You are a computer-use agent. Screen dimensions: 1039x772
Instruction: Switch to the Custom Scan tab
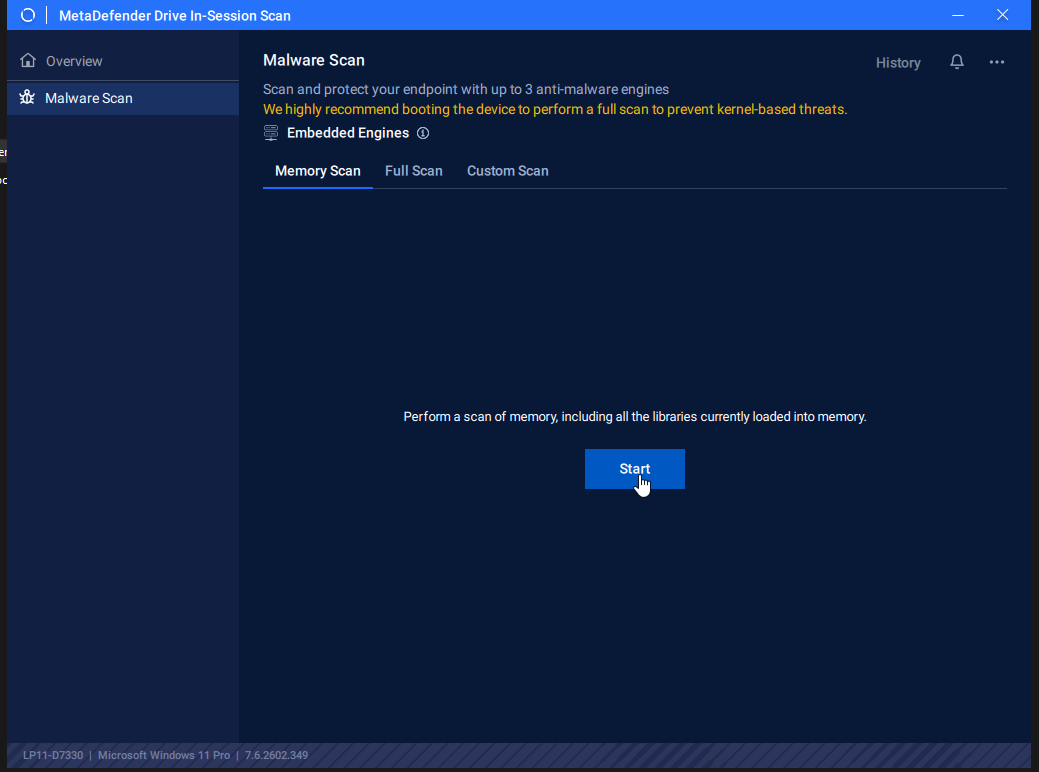pos(507,171)
